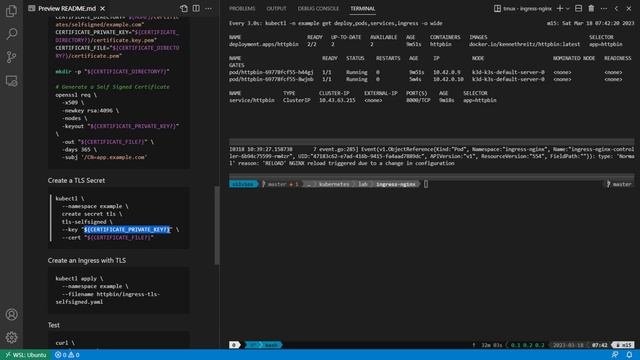The height and width of the screenshot is (360, 640).
Task: Click the preview pane vertical scrollbar
Action: [217, 225]
